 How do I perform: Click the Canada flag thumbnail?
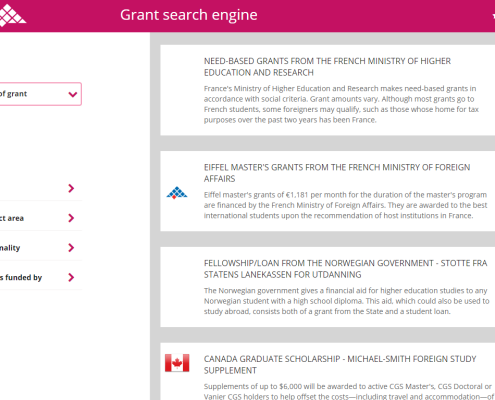[x=177, y=363]
